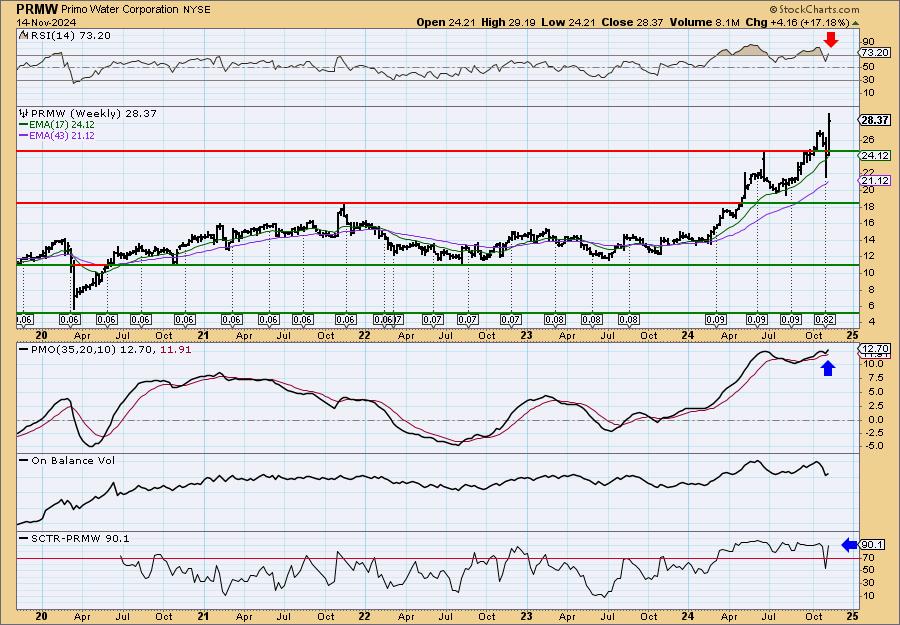
Task: Click the 21.12 EMA price axis tag
Action: [x=874, y=181]
